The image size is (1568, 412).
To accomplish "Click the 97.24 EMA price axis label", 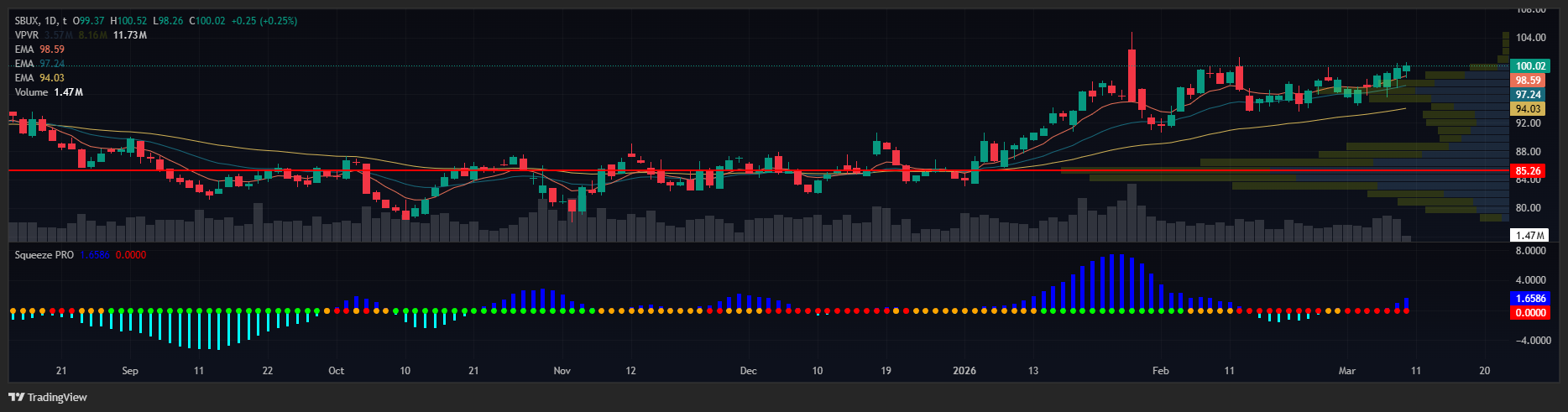I will [1528, 95].
